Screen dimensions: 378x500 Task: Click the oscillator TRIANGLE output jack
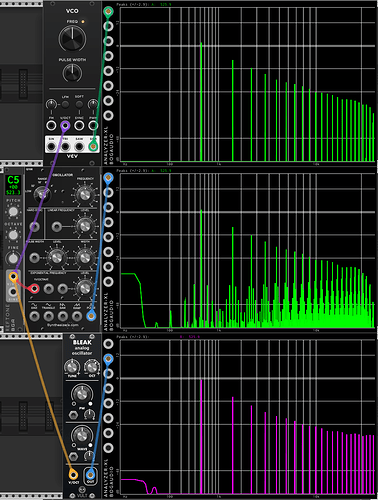(x=48, y=316)
